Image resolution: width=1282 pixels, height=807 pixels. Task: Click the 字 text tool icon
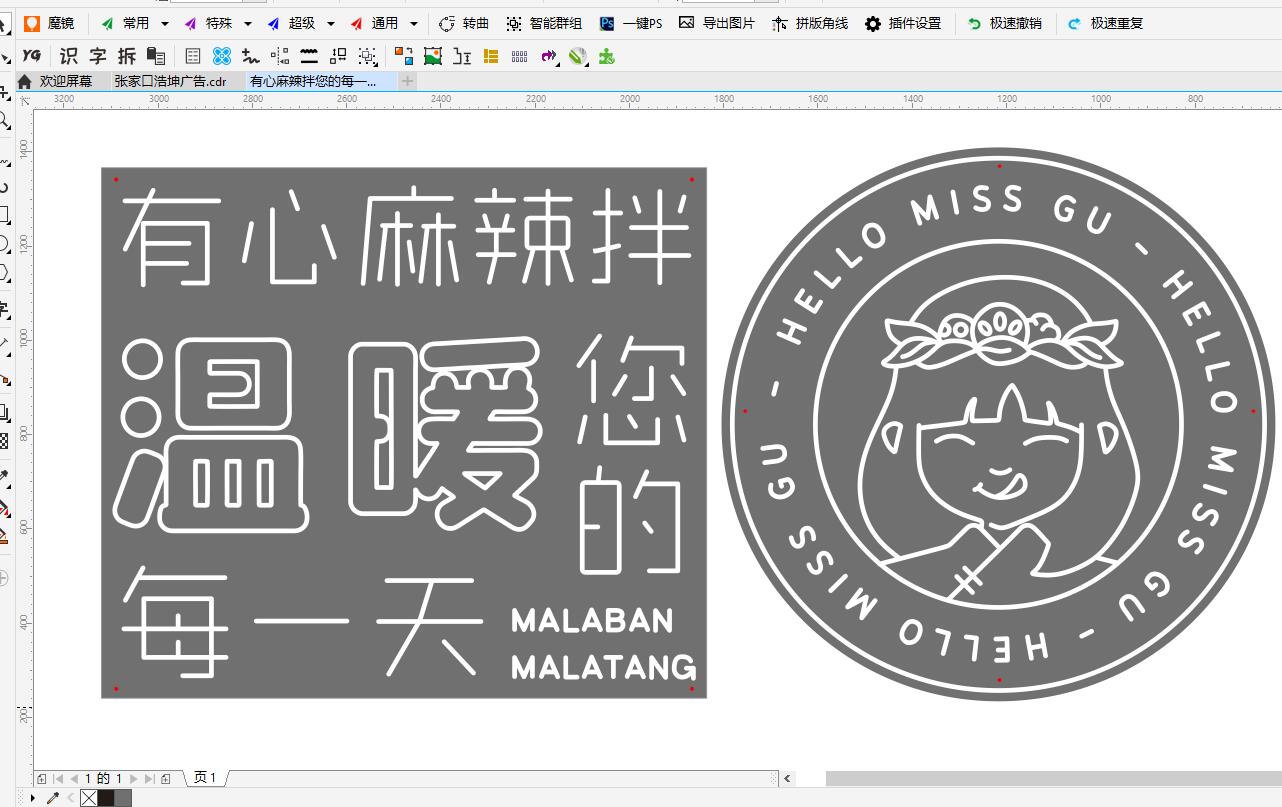pos(98,56)
